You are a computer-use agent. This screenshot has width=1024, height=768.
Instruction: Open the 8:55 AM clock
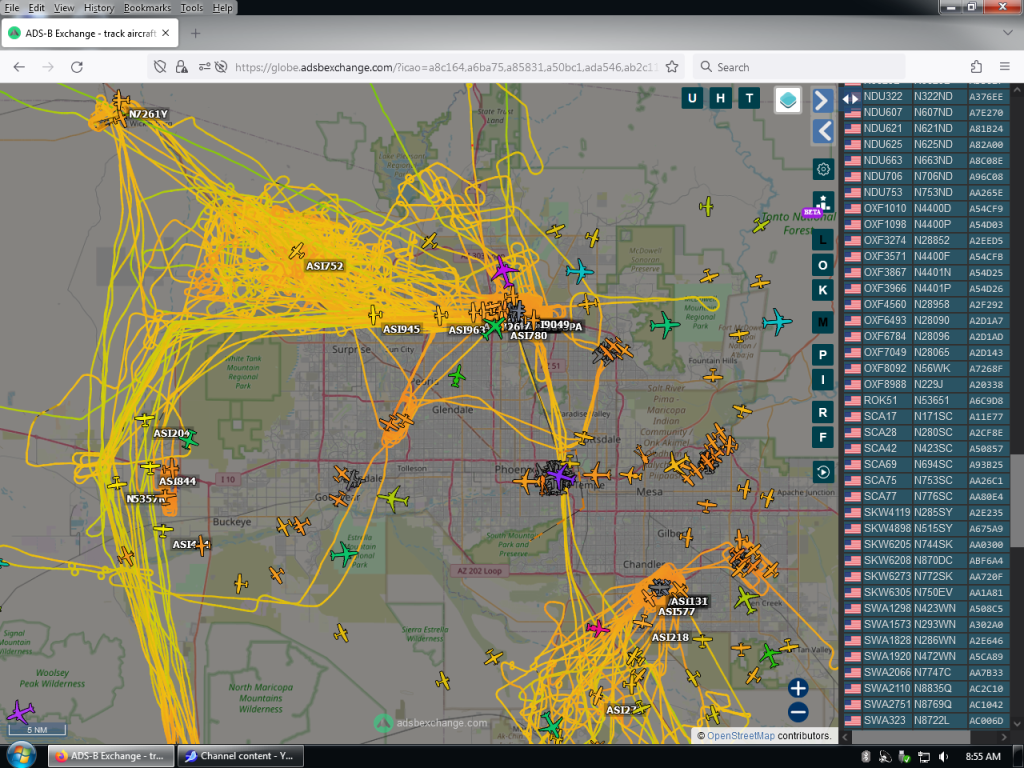pos(983,756)
